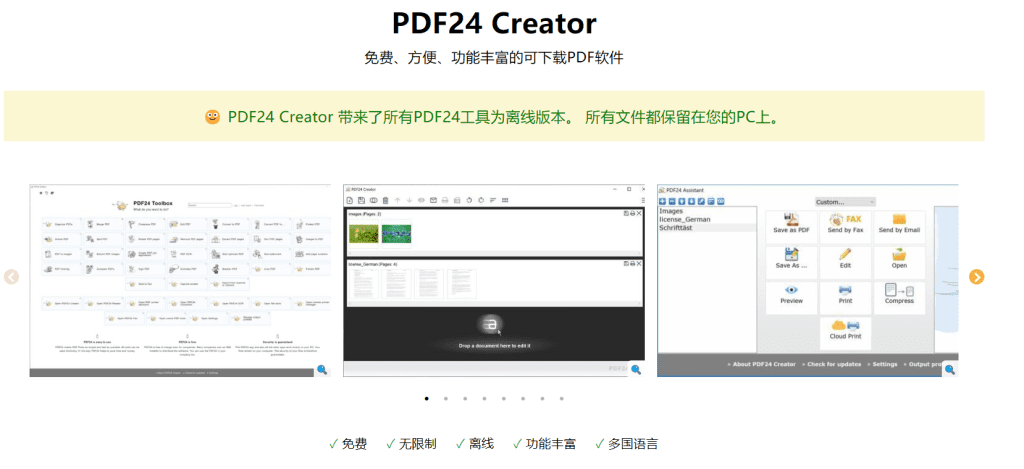Click the PDF24 Toolbox search field
This screenshot has width=1024, height=469.
coord(210,205)
